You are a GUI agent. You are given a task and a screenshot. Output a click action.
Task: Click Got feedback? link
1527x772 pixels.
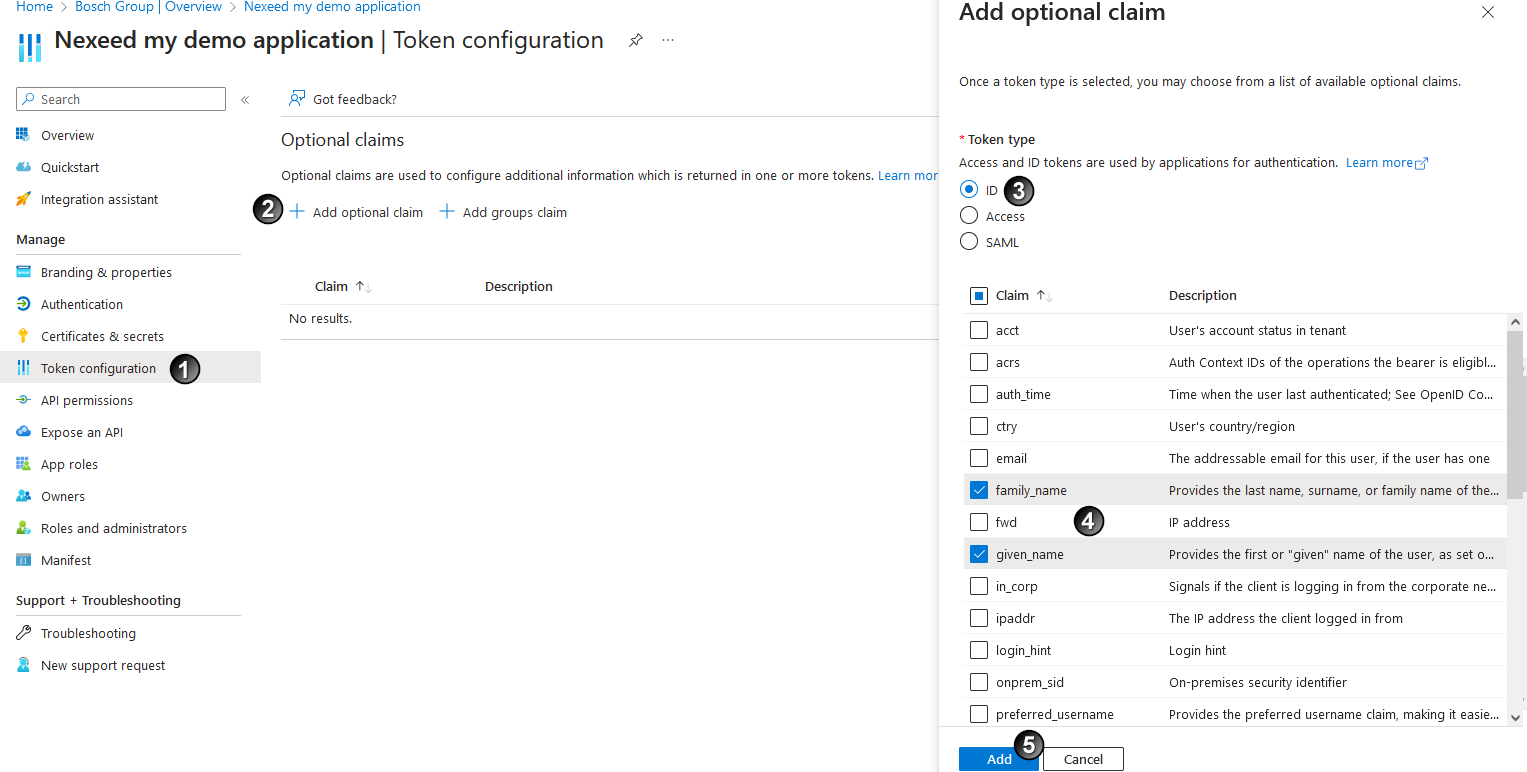[343, 99]
